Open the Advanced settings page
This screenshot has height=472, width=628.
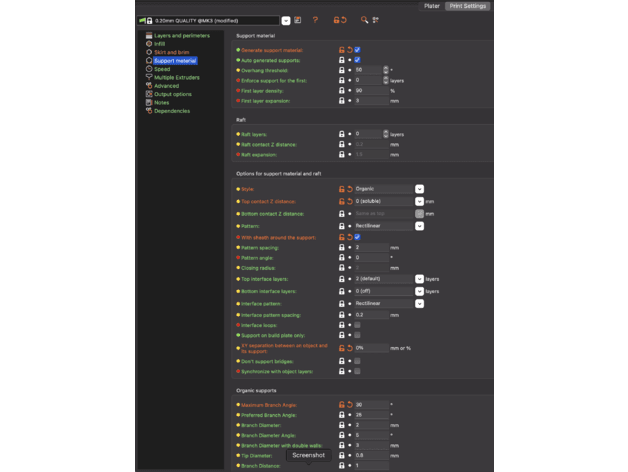(167, 86)
